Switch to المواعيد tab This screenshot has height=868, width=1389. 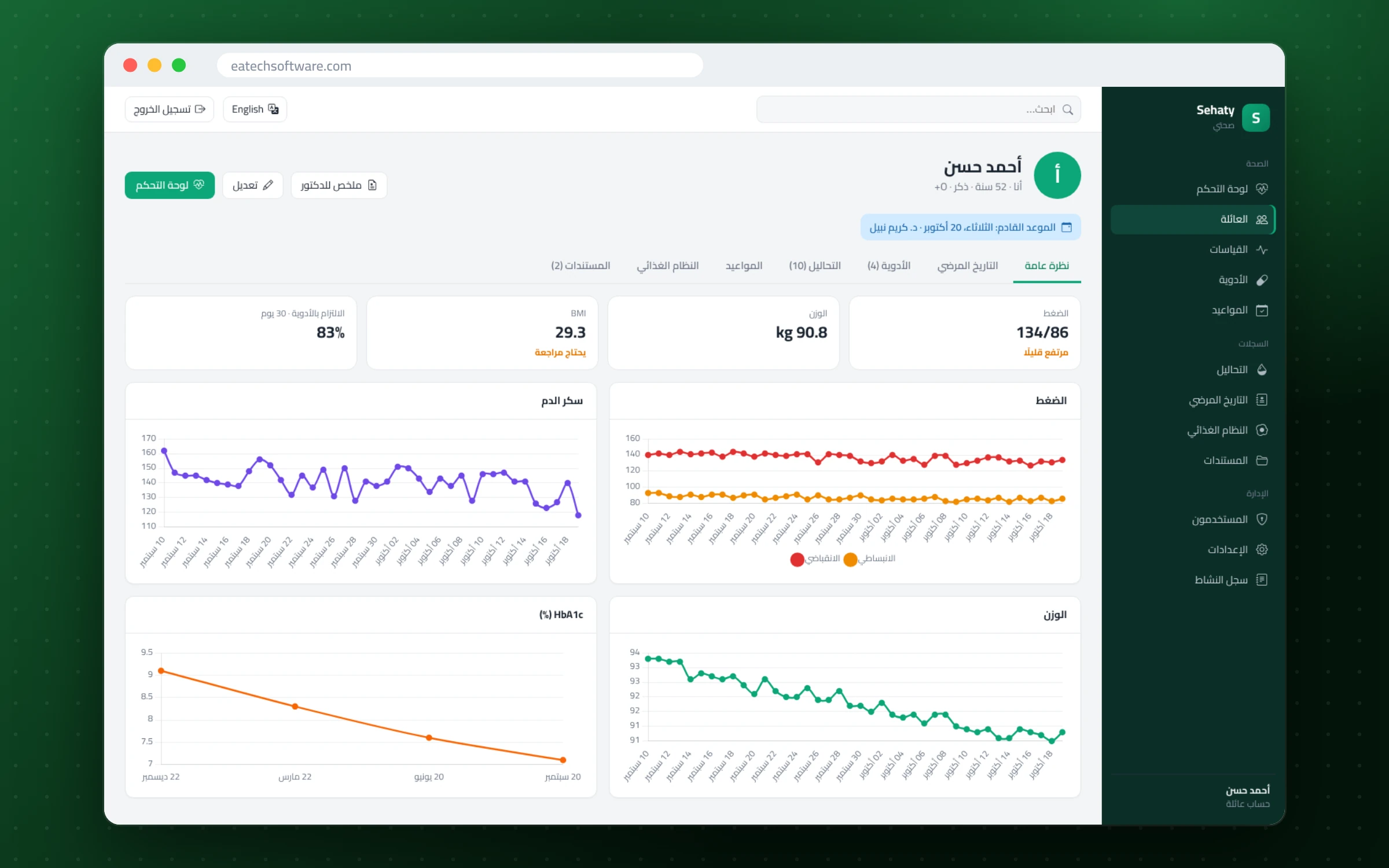(x=744, y=266)
